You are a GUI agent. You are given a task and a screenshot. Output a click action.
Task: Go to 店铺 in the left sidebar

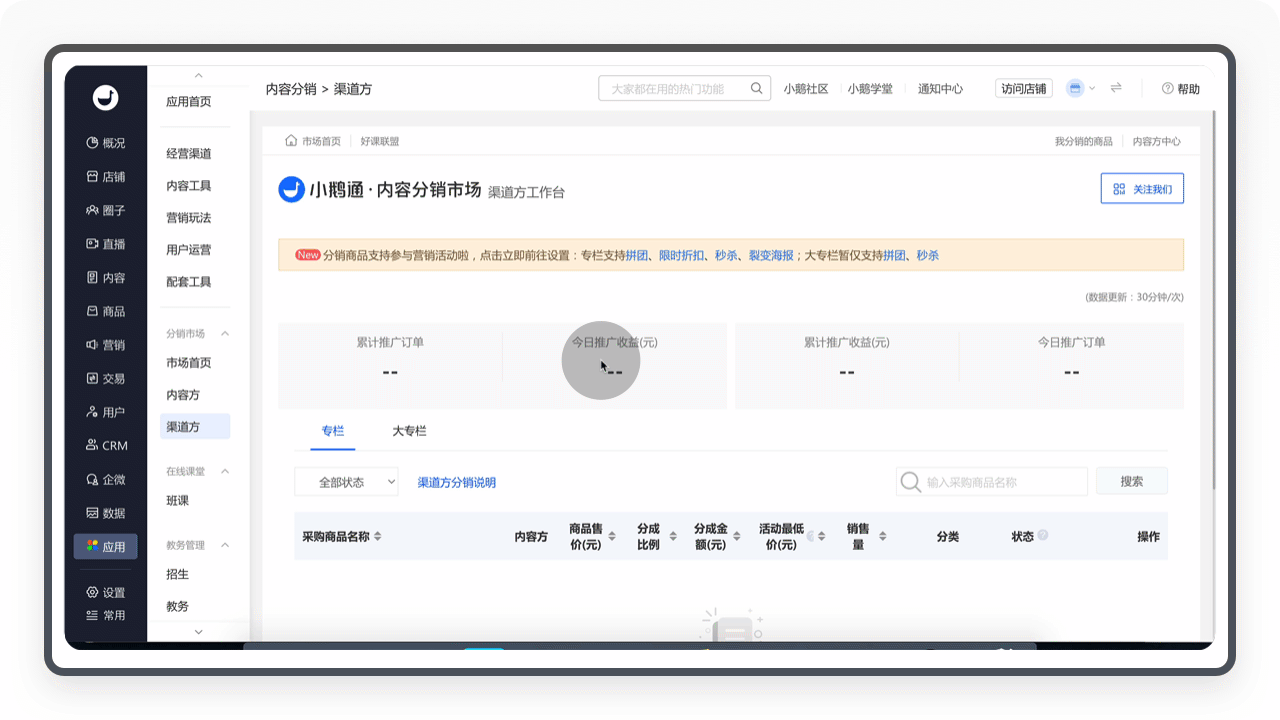tap(105, 177)
